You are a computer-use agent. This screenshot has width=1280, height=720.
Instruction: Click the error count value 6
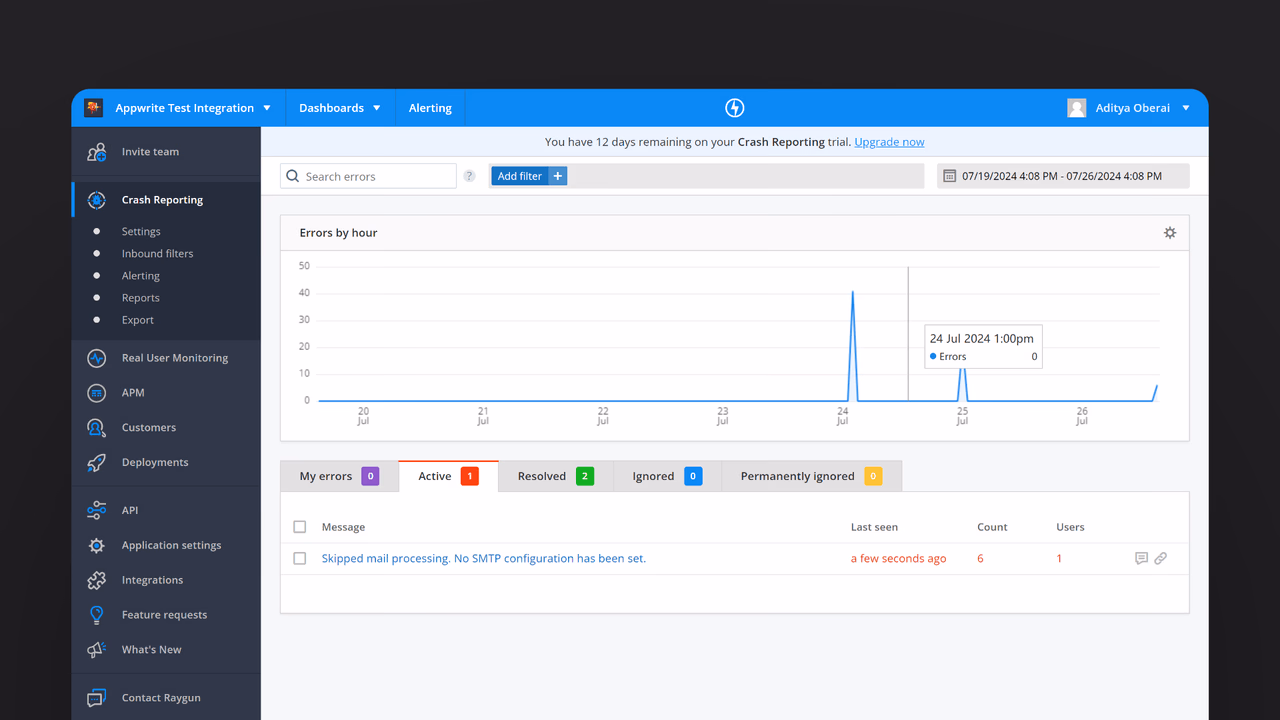[980, 558]
